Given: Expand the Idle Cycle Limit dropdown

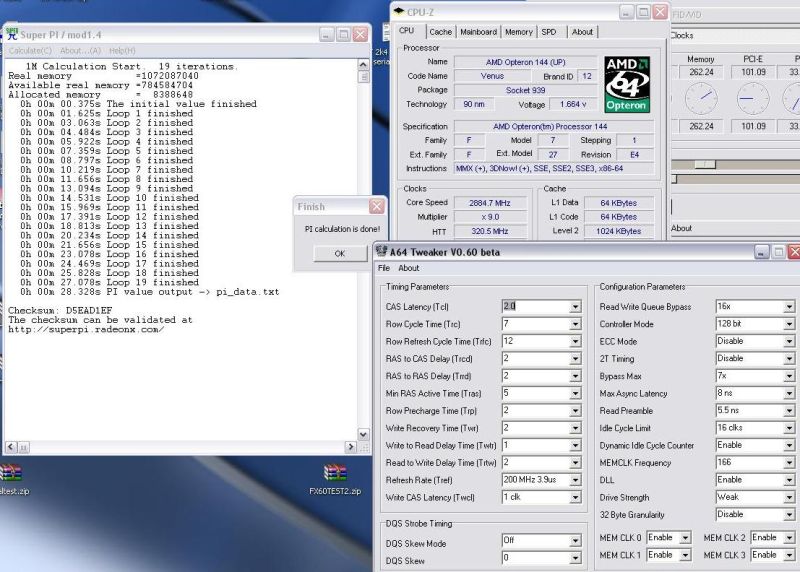Looking at the screenshot, I should pos(789,428).
